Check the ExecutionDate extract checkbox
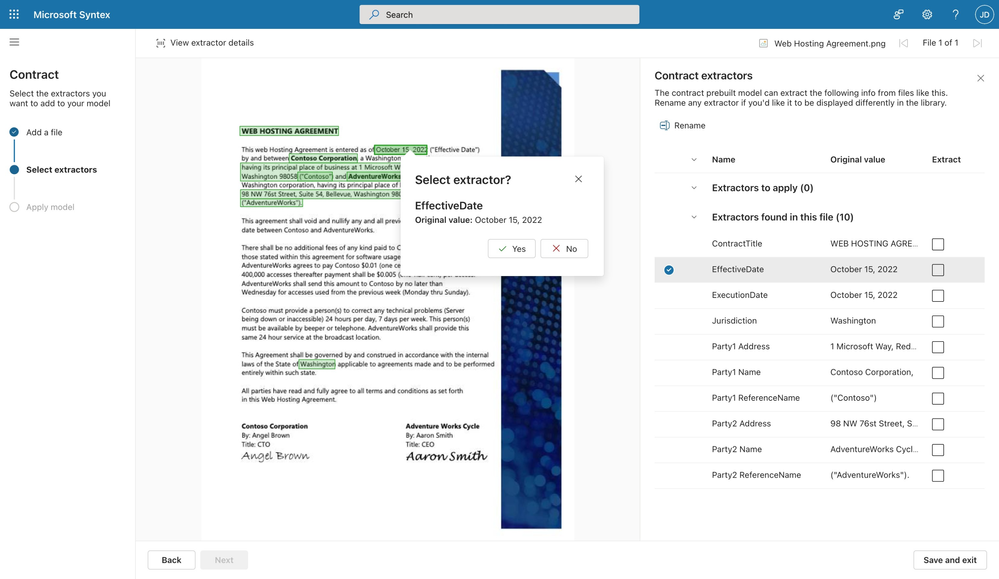The image size is (999, 579). tap(938, 296)
